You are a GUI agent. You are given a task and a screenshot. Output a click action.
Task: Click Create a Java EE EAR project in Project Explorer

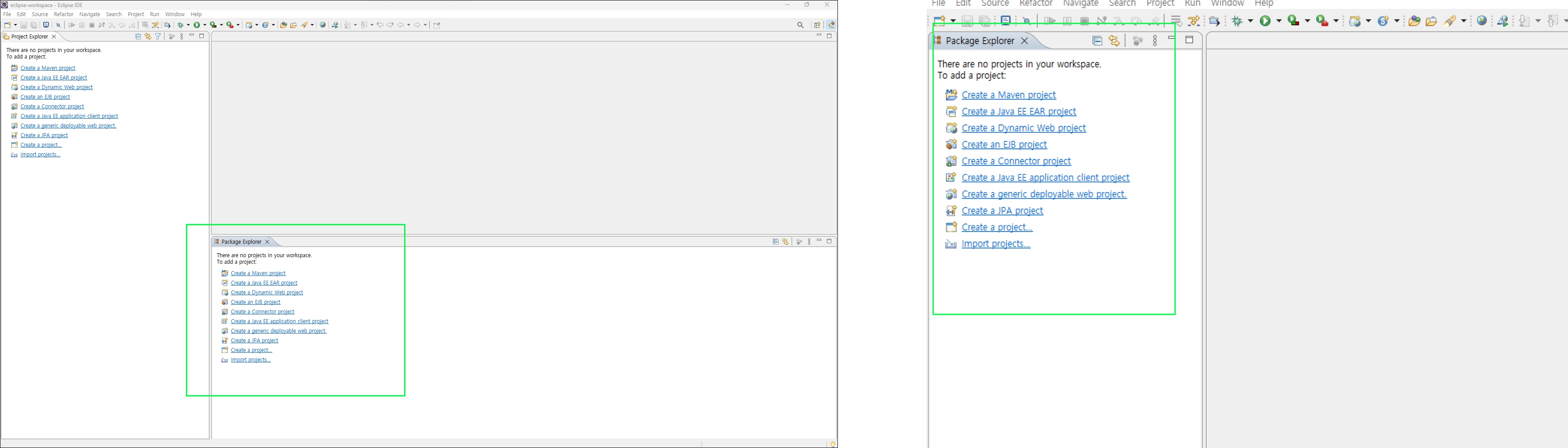pyautogui.click(x=54, y=78)
